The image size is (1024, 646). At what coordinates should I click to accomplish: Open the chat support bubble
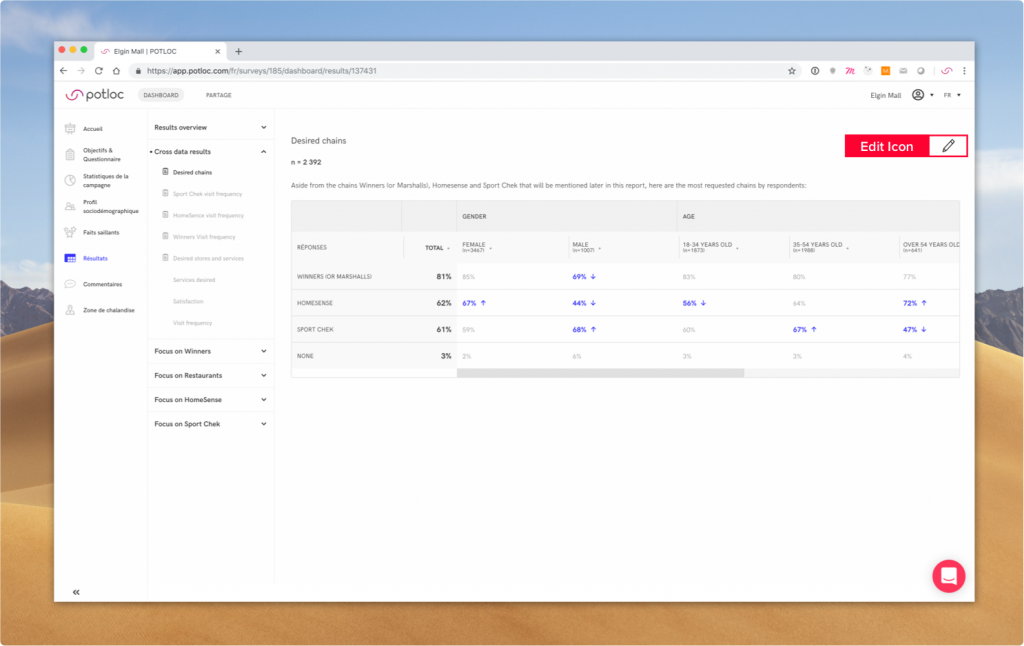948,576
